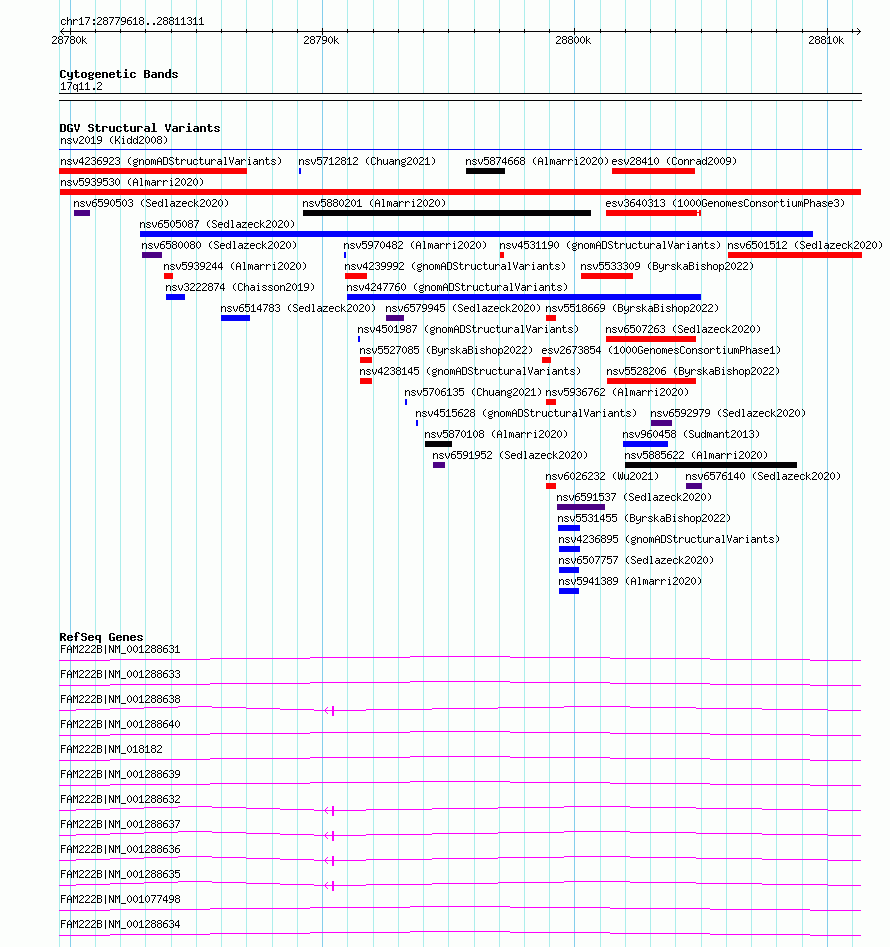Open nsv5941389 (Almarri2020) label
890x947 pixels.
tap(630, 581)
